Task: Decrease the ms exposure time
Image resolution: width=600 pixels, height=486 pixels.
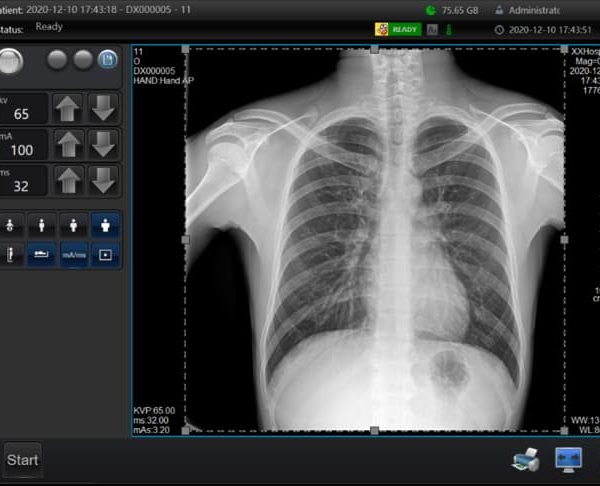Action: (x=104, y=180)
